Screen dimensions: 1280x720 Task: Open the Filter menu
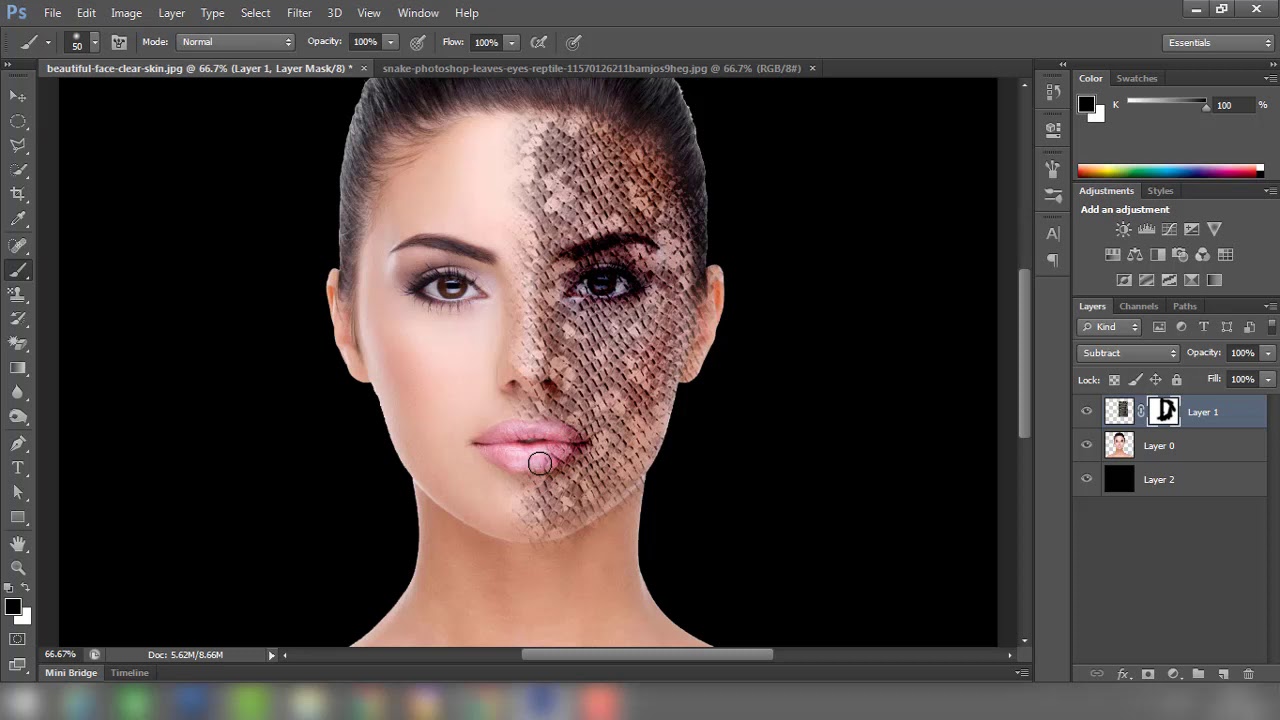299,13
